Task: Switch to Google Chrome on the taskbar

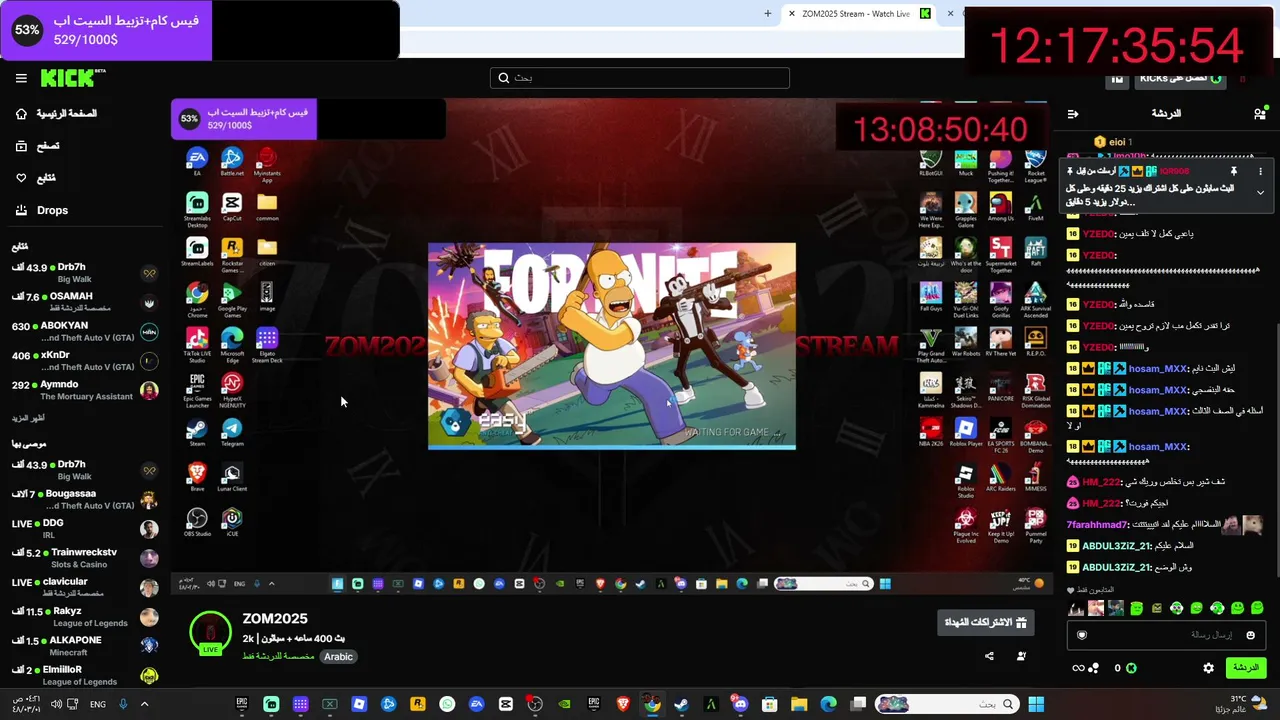Action: pos(652,704)
